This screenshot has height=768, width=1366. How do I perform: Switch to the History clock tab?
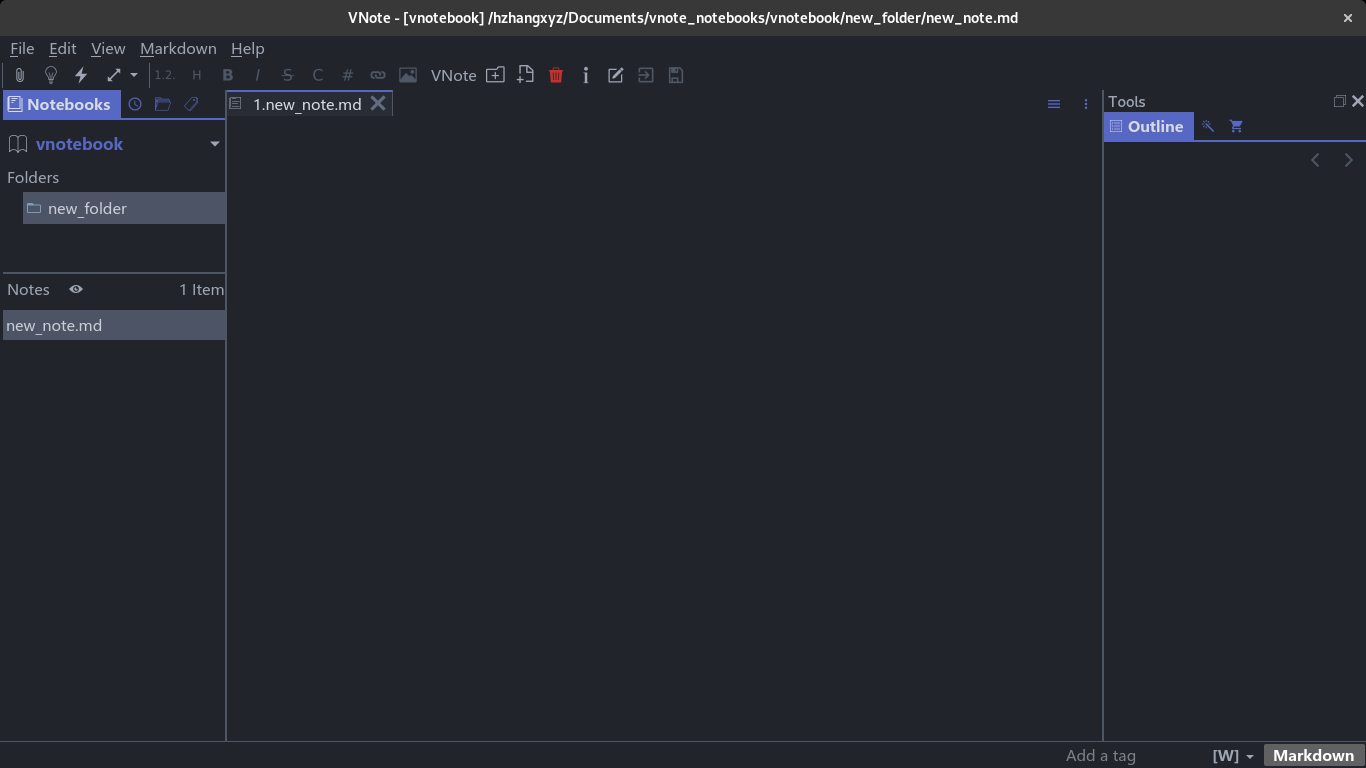coord(135,104)
